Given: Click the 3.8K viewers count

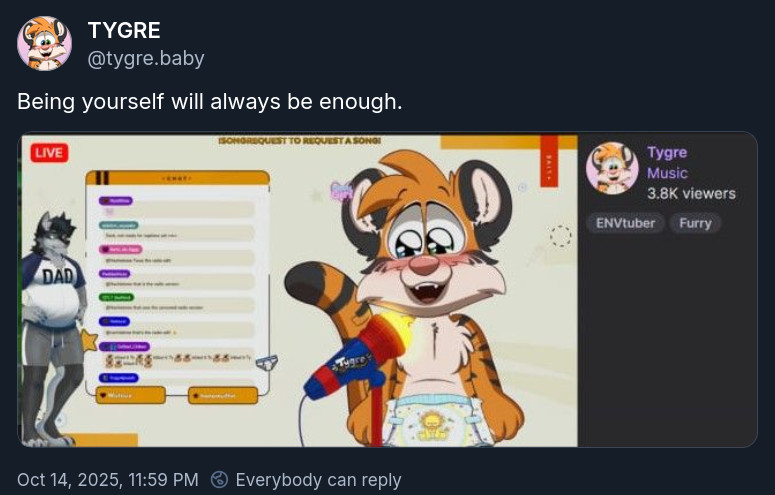Looking at the screenshot, I should click(691, 194).
